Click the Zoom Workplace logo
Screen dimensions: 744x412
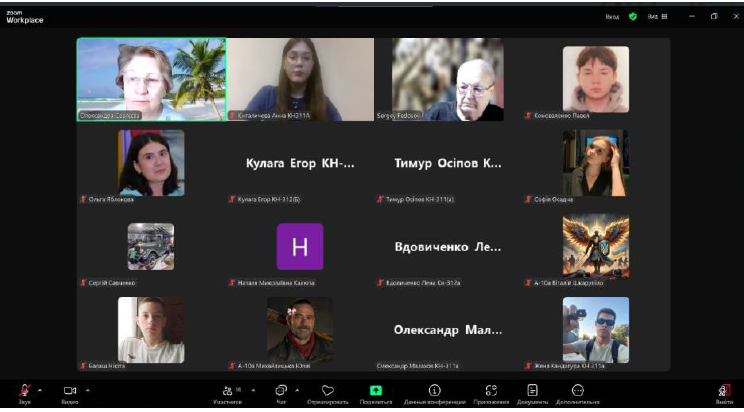pos(25,17)
